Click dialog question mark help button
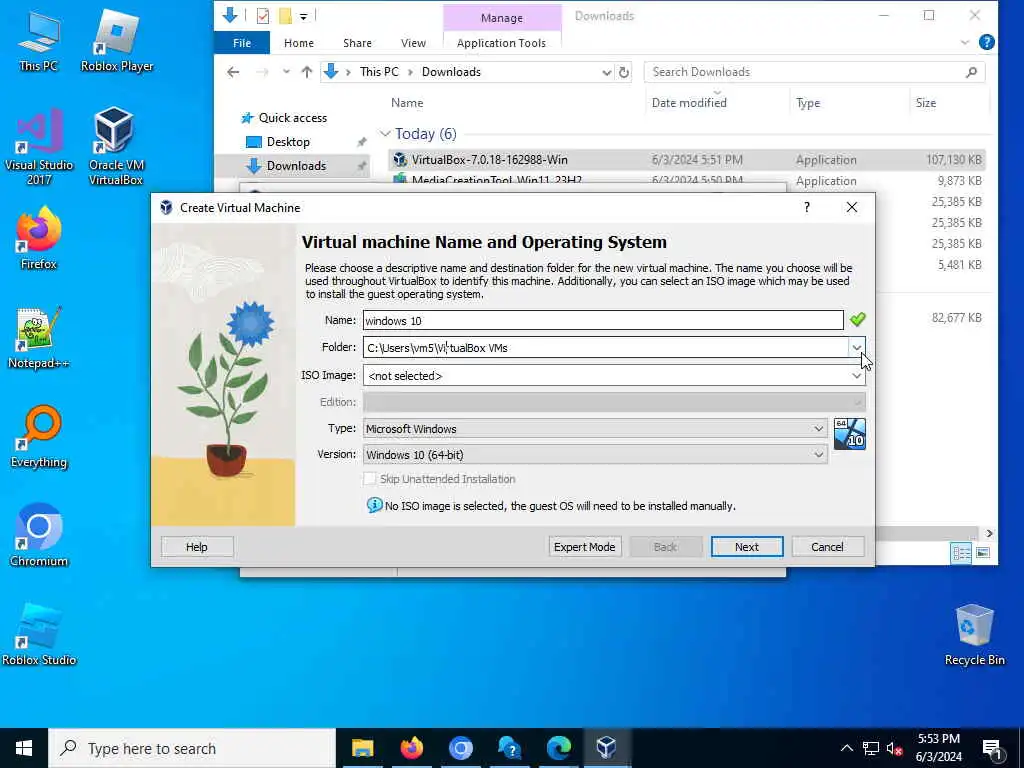The height and width of the screenshot is (768, 1024). (807, 207)
